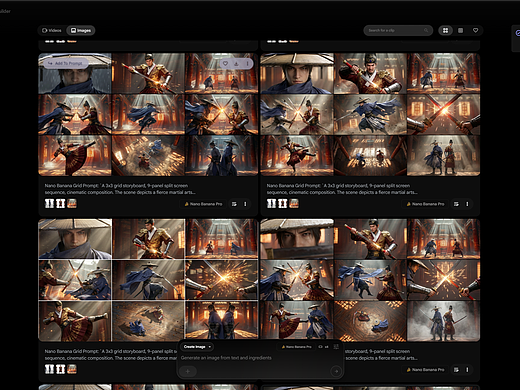Select the single tile view icon

pyautogui.click(x=460, y=30)
